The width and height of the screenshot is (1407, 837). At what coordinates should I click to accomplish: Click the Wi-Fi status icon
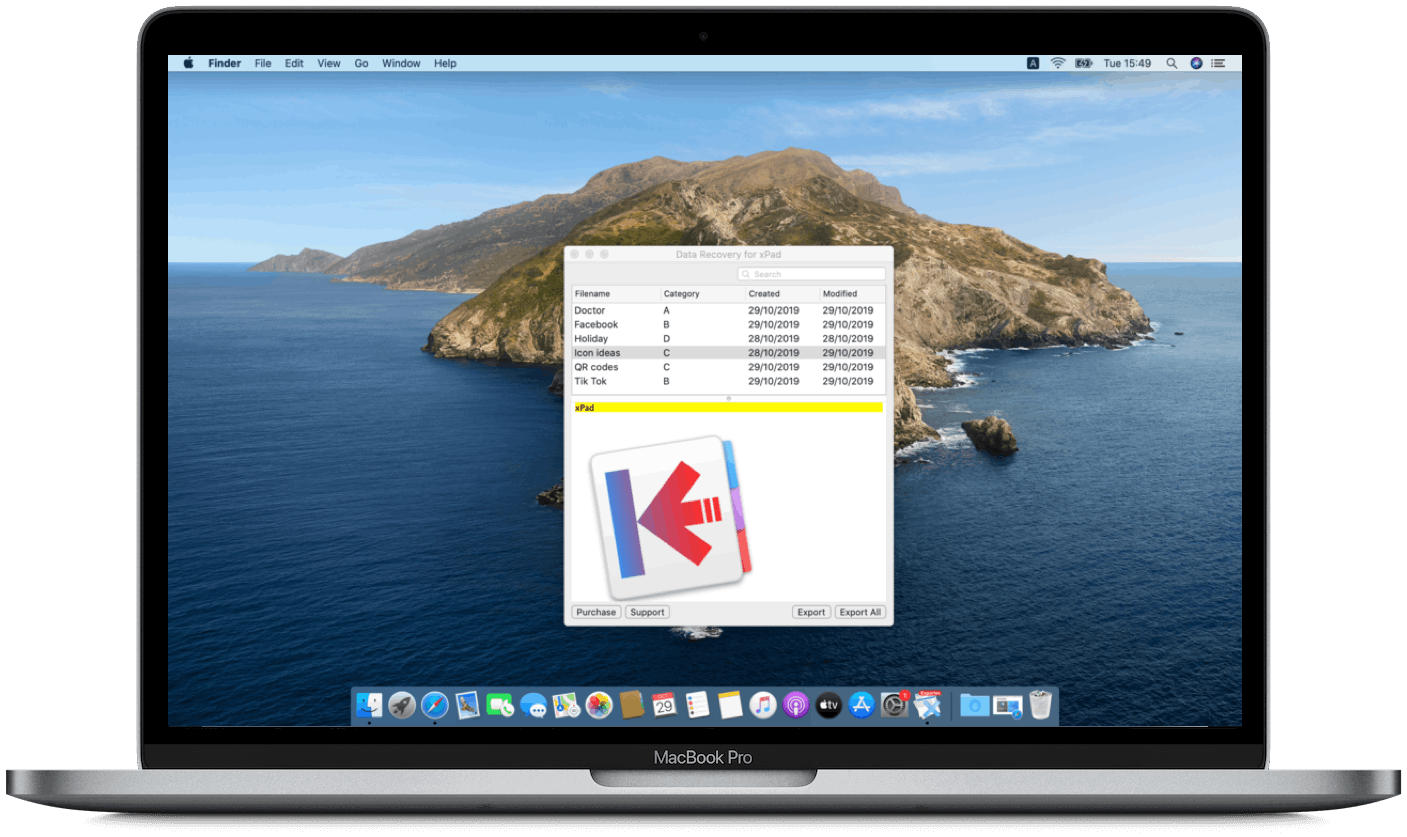coord(1058,63)
